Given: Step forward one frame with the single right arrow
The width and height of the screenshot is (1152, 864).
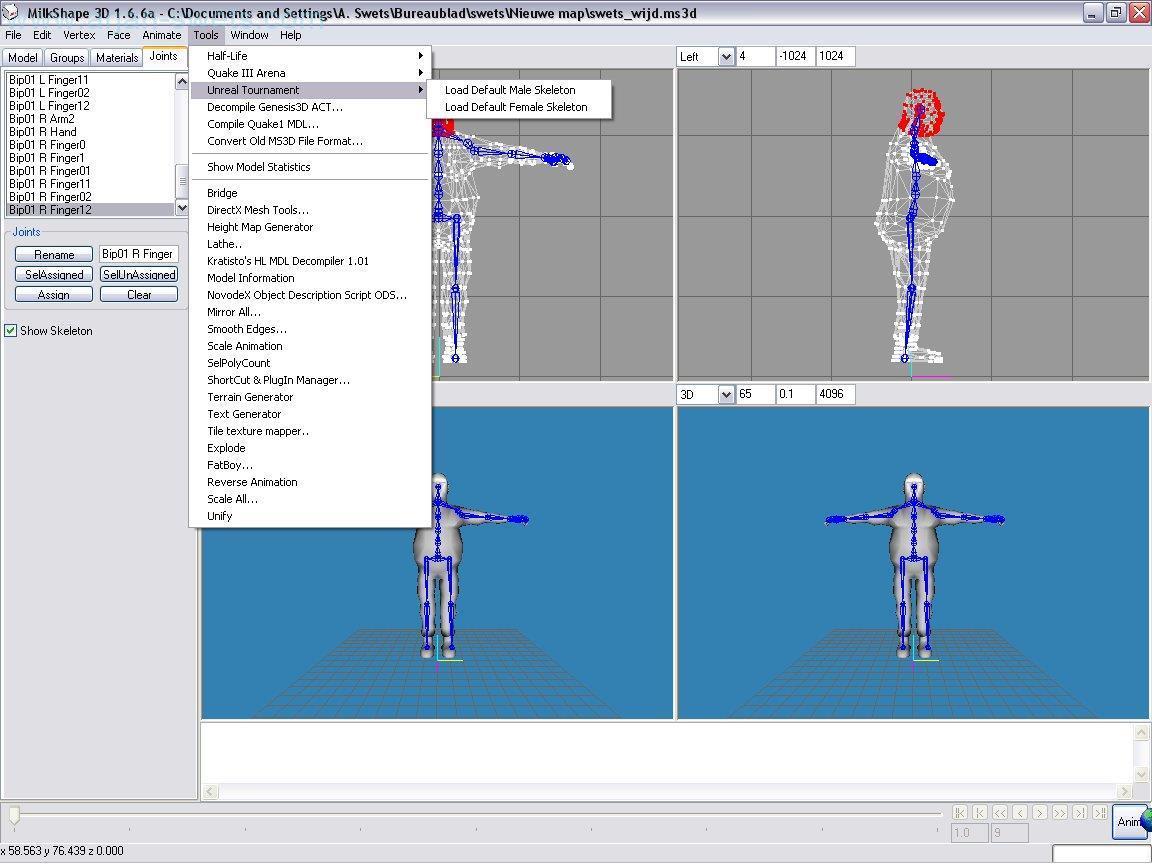Looking at the screenshot, I should (x=1040, y=812).
